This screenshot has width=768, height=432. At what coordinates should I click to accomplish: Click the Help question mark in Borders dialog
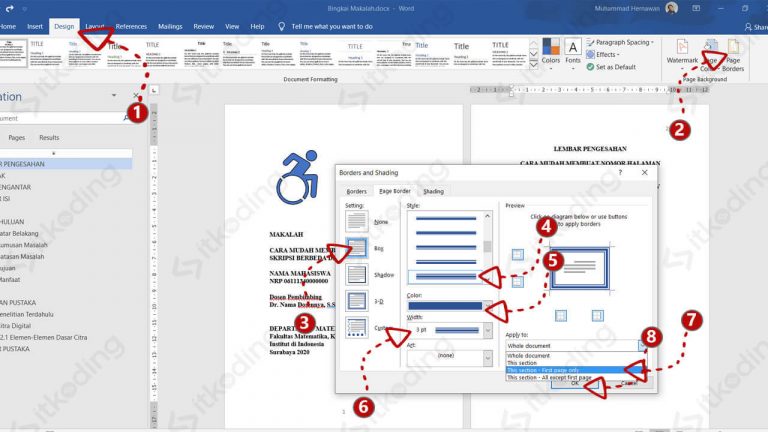(x=621, y=172)
